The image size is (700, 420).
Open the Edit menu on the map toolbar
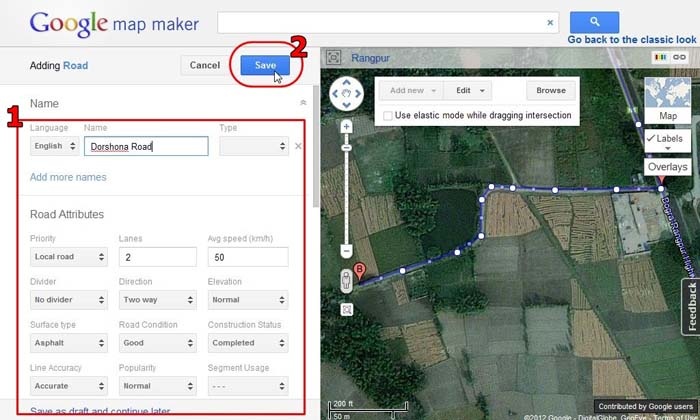(468, 91)
